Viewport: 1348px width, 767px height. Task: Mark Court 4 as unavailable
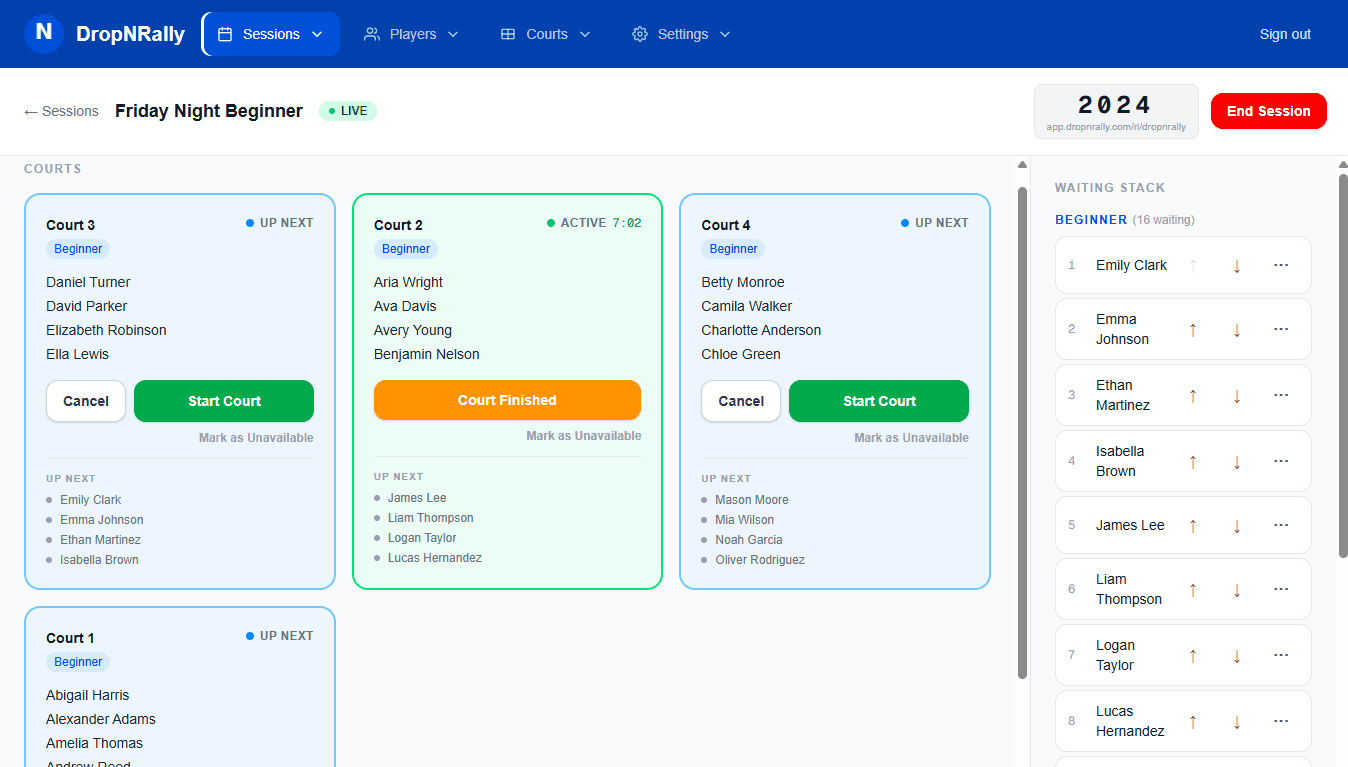[911, 438]
